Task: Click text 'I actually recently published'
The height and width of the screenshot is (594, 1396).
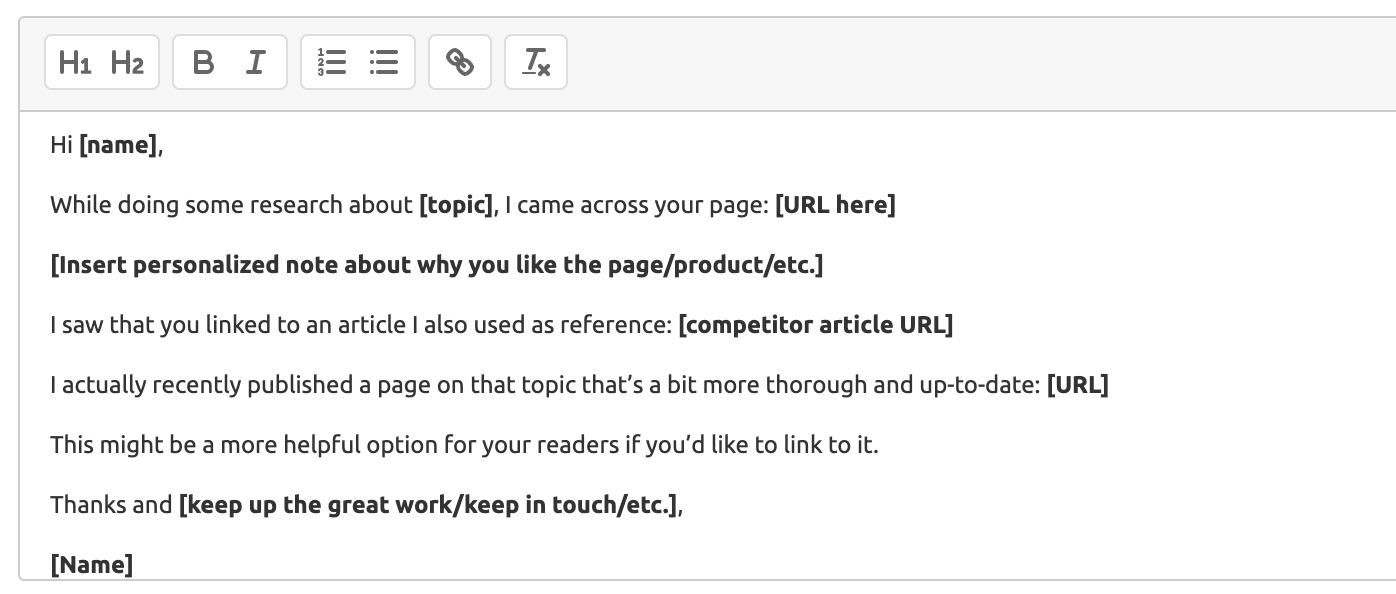Action: pos(190,385)
